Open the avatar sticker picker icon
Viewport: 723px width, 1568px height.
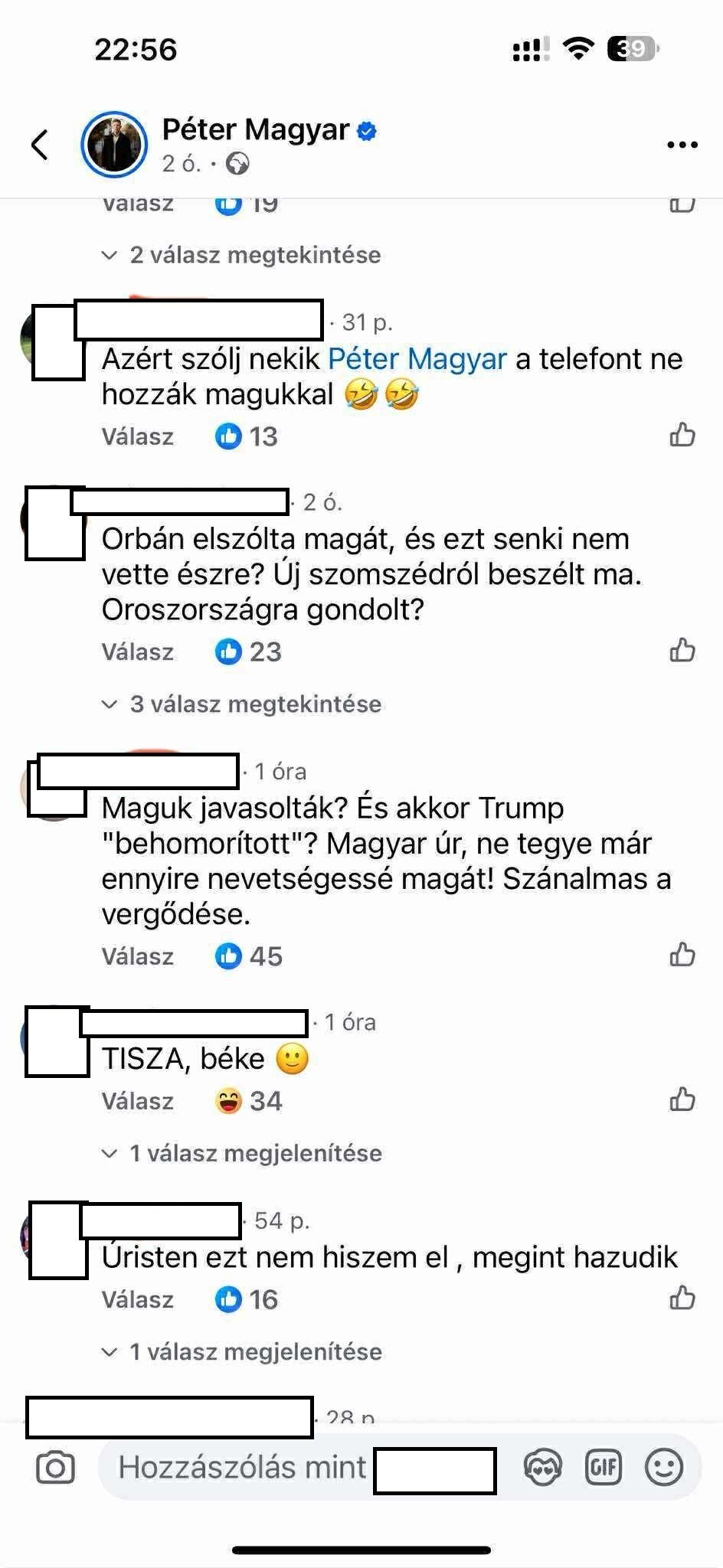[542, 1468]
